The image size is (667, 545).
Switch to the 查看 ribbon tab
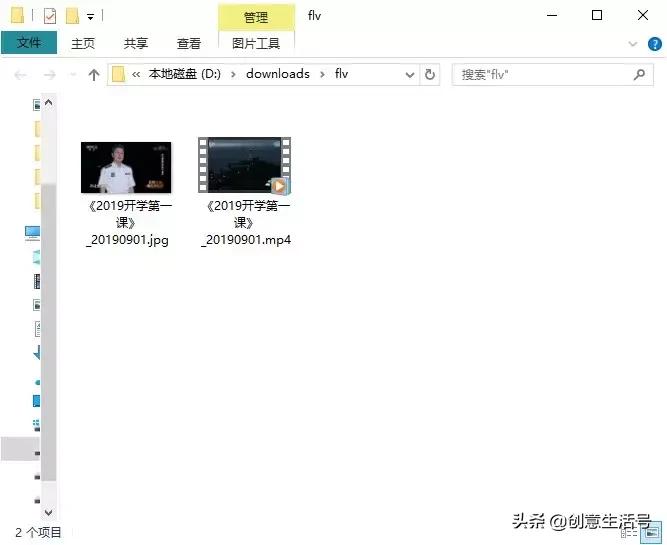[188, 43]
